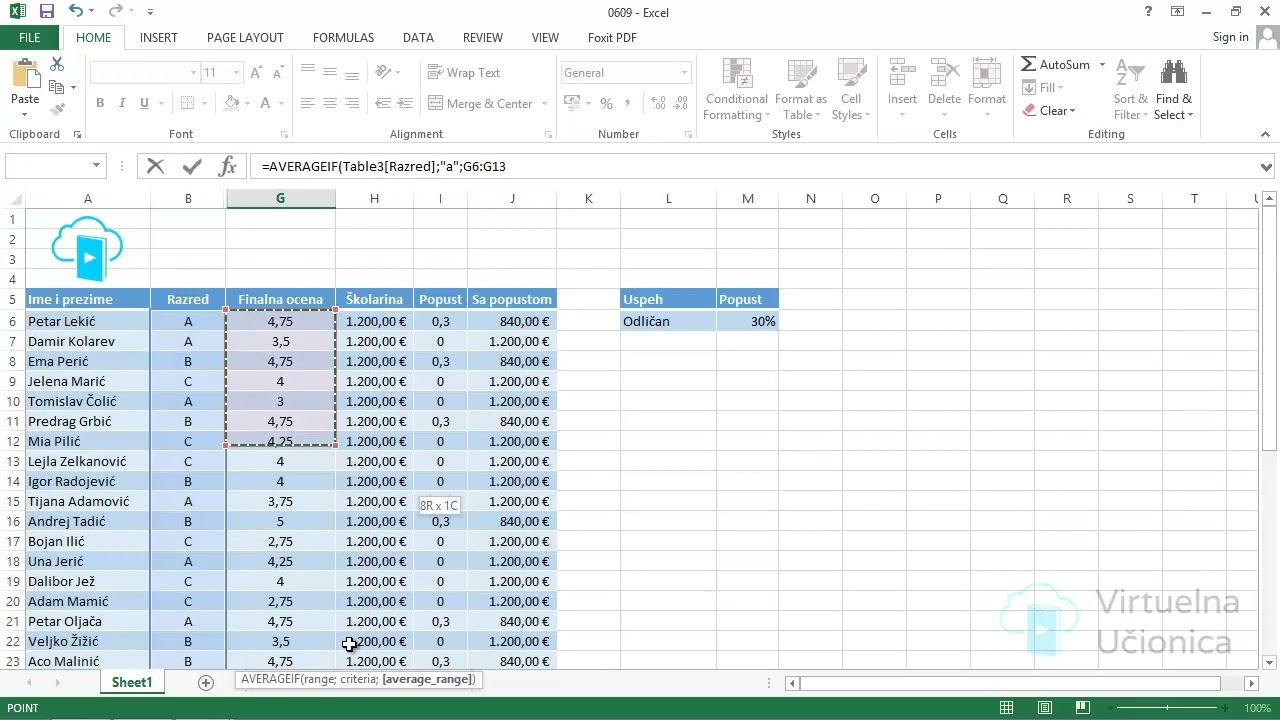The height and width of the screenshot is (720, 1280).
Task: Switch to the FORMULAS tab
Action: click(343, 37)
